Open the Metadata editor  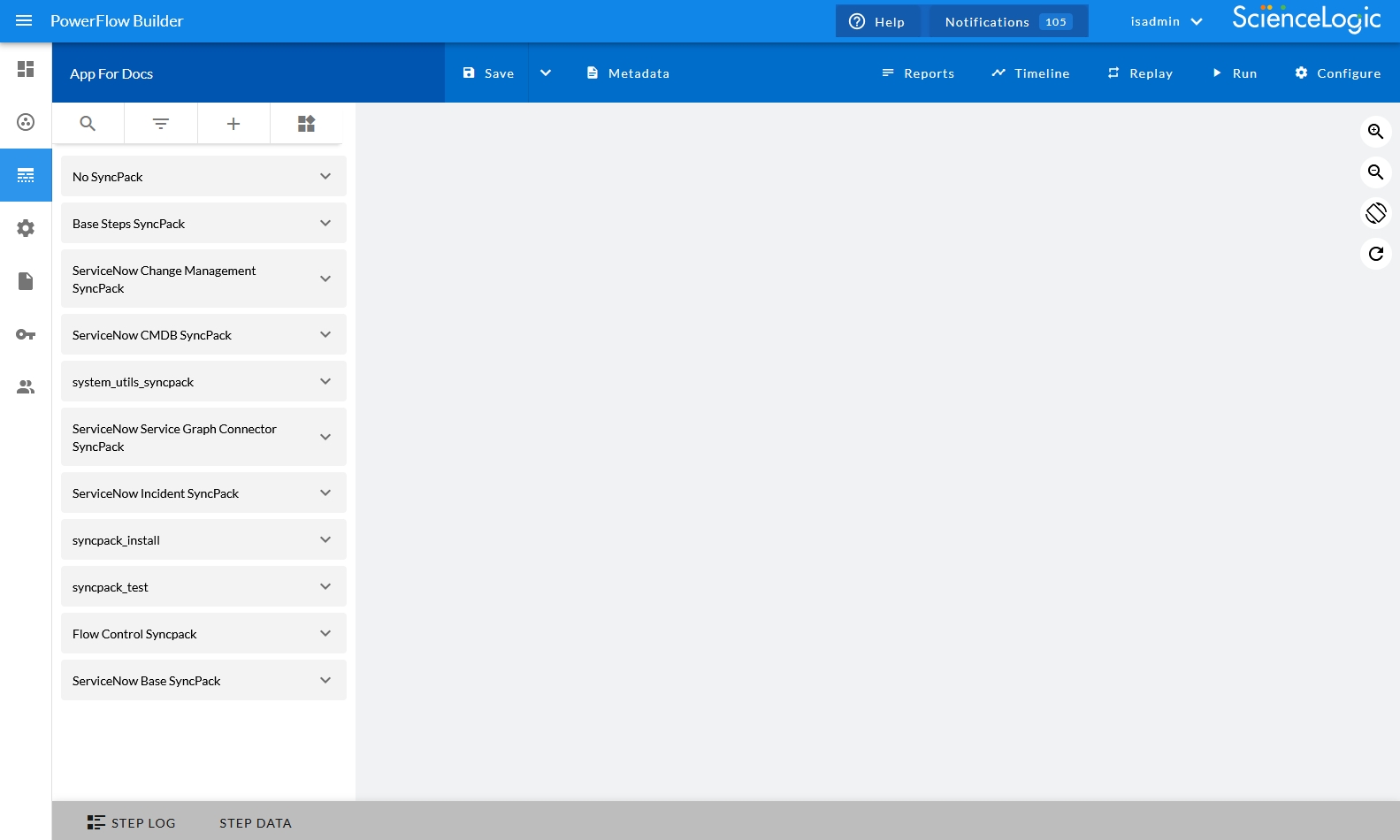628,73
